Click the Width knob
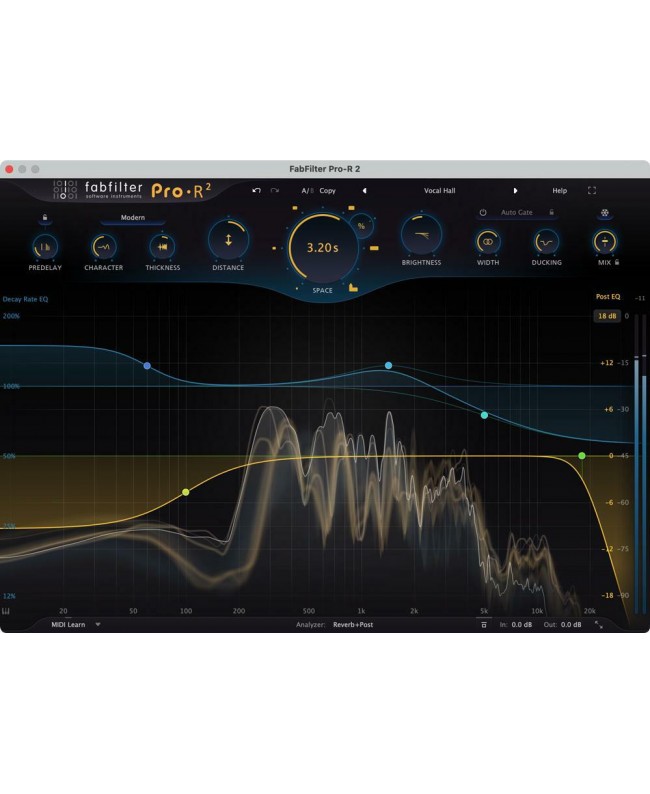Screen dimensions: 650x794 pos(488,242)
